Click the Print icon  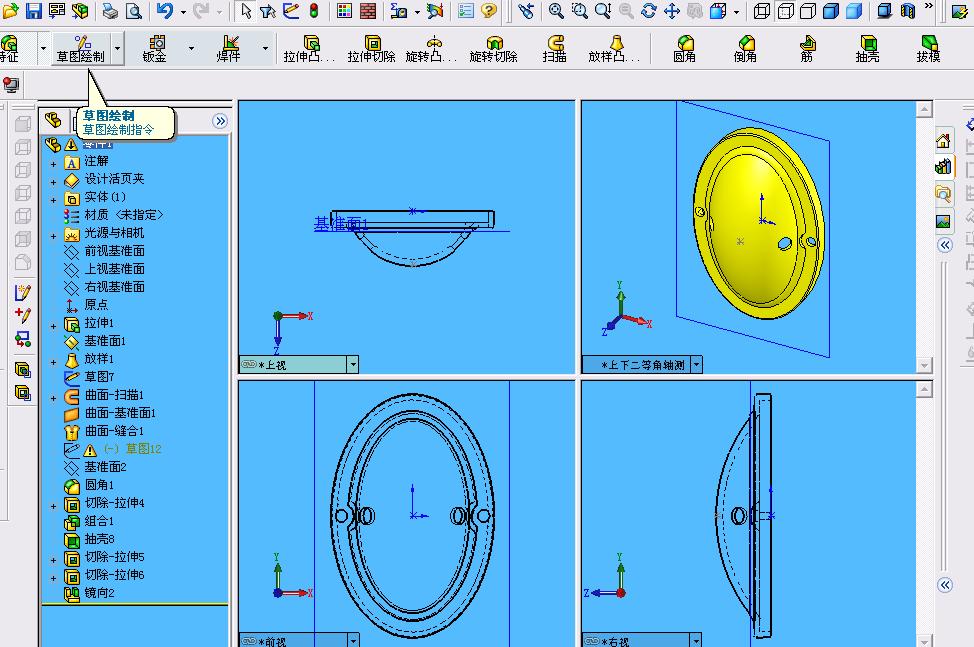pos(110,11)
